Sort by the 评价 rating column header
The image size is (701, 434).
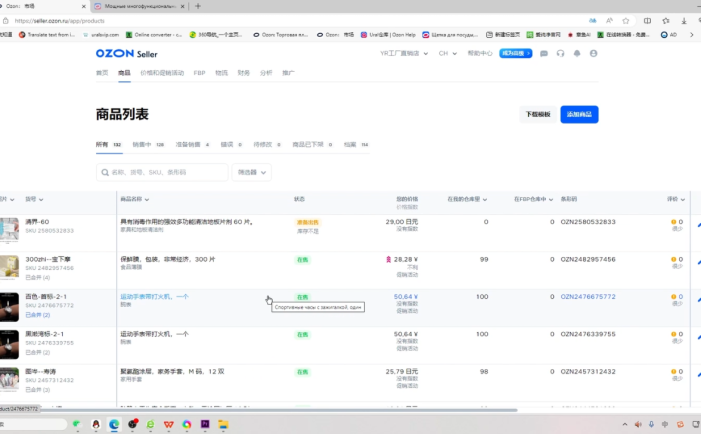point(676,199)
